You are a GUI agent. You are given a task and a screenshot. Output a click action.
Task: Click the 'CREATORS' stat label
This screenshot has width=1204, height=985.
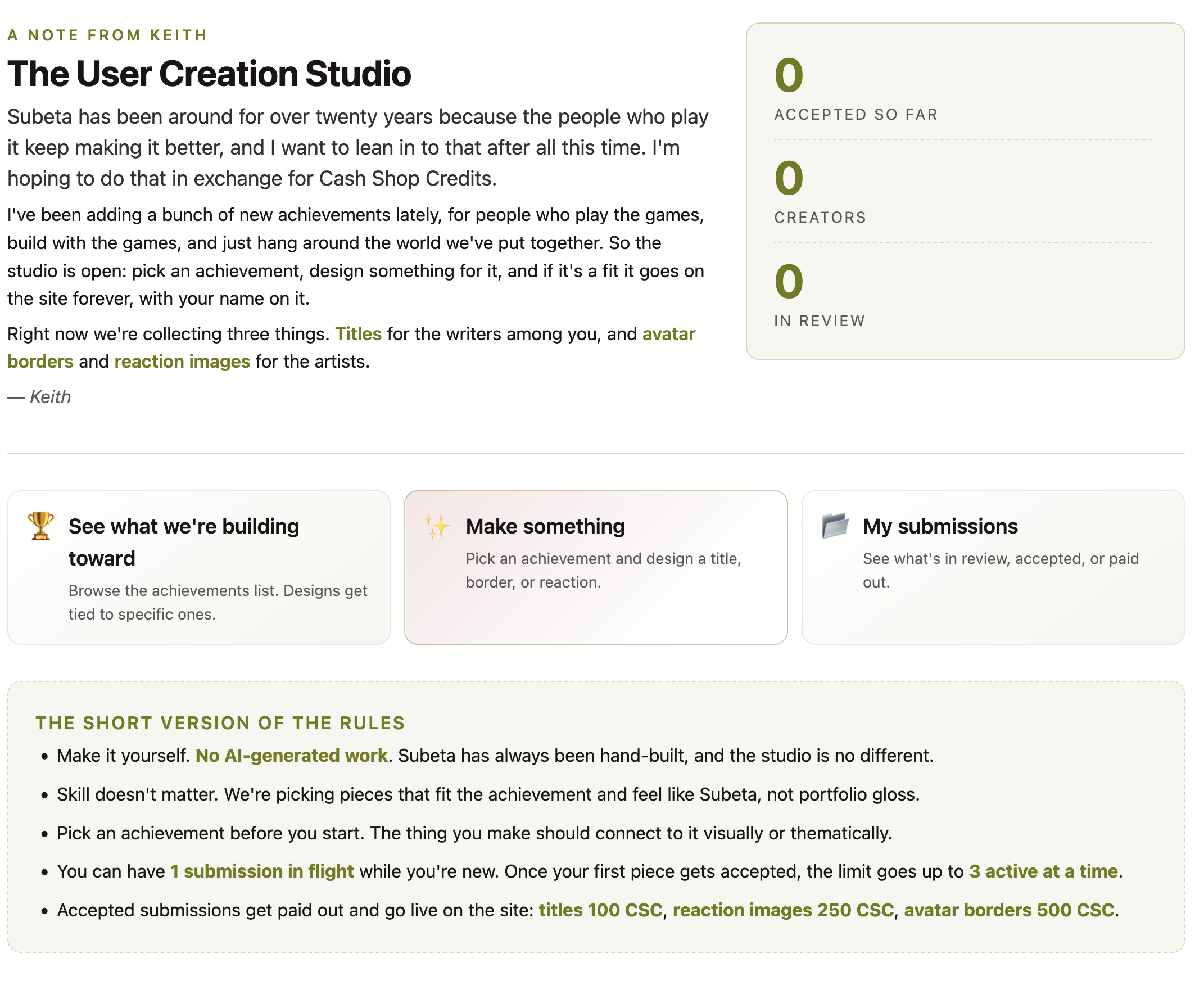(x=821, y=219)
